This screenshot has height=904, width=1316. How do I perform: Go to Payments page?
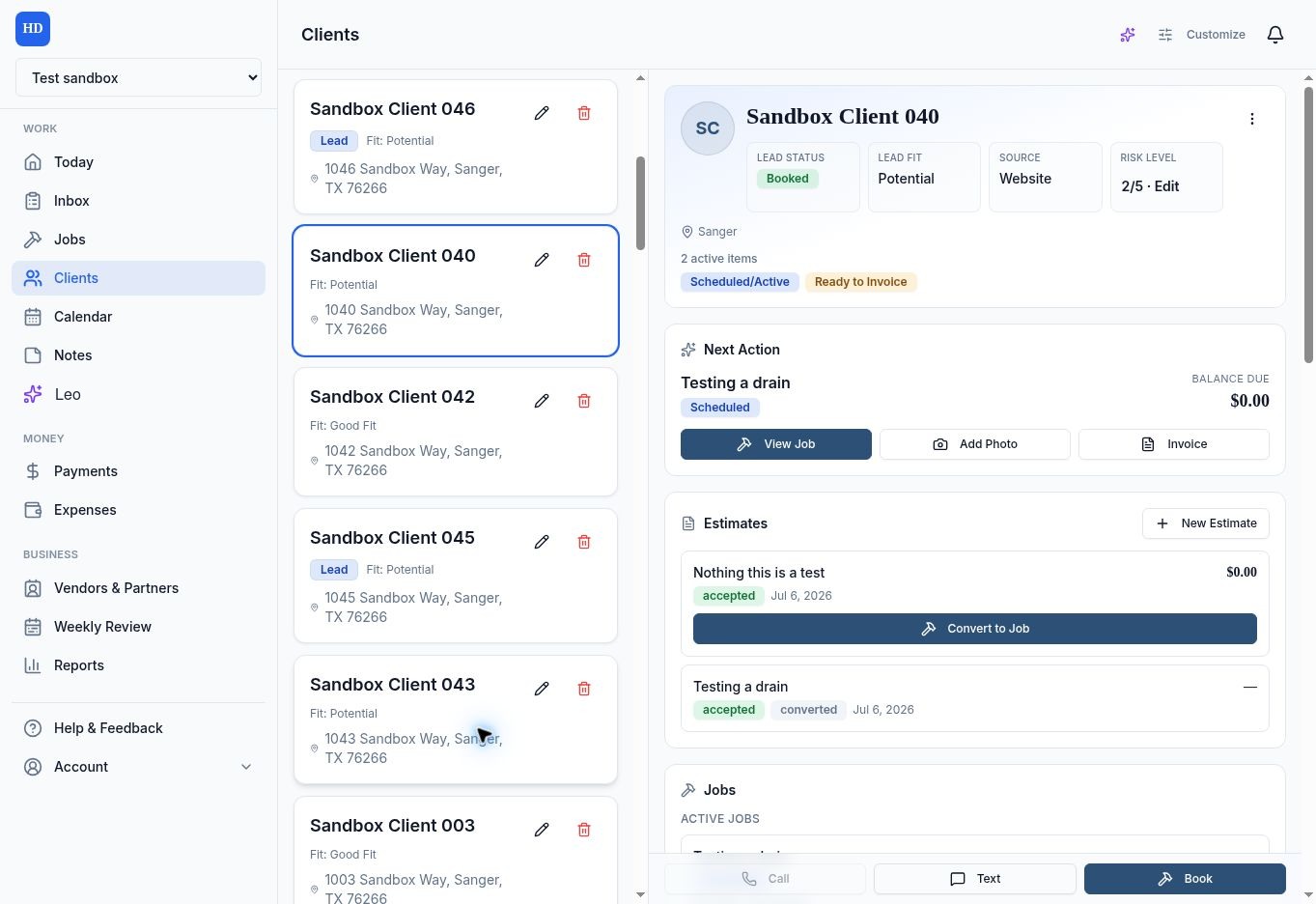(x=138, y=471)
